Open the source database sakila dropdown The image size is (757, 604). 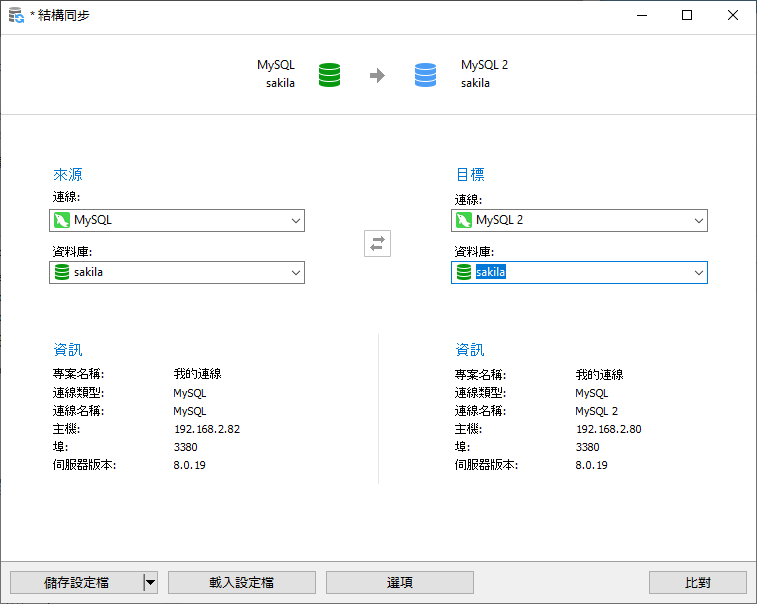295,273
